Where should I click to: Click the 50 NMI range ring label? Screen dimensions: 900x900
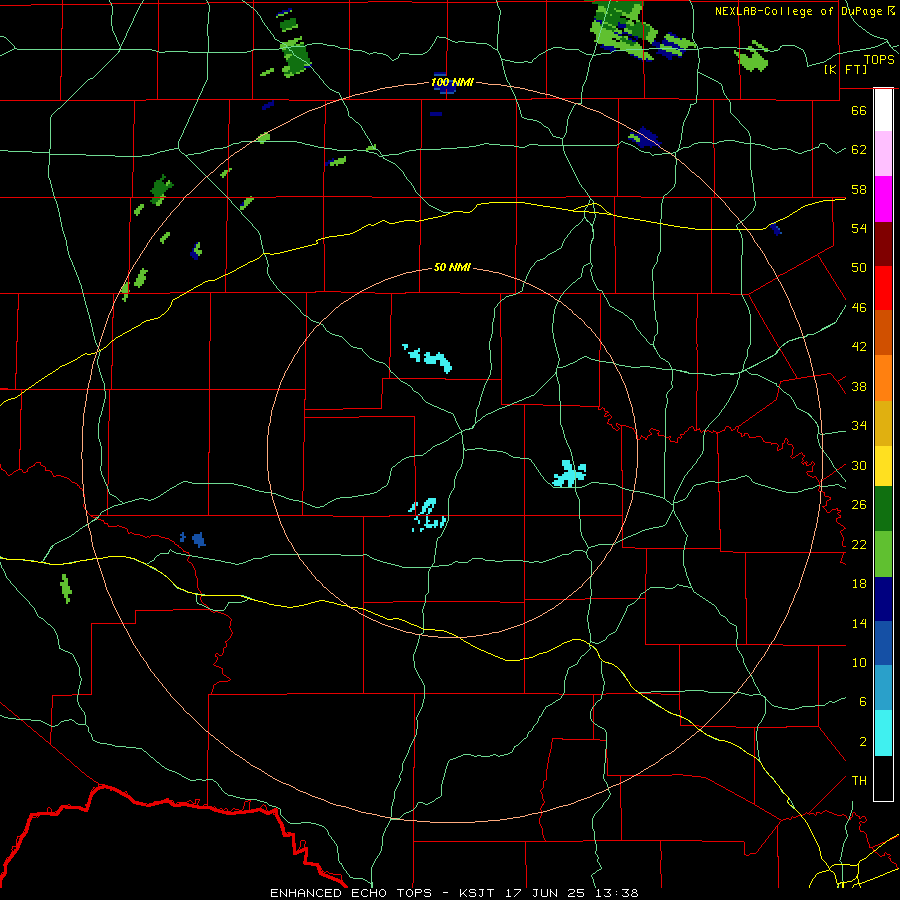[x=452, y=267]
